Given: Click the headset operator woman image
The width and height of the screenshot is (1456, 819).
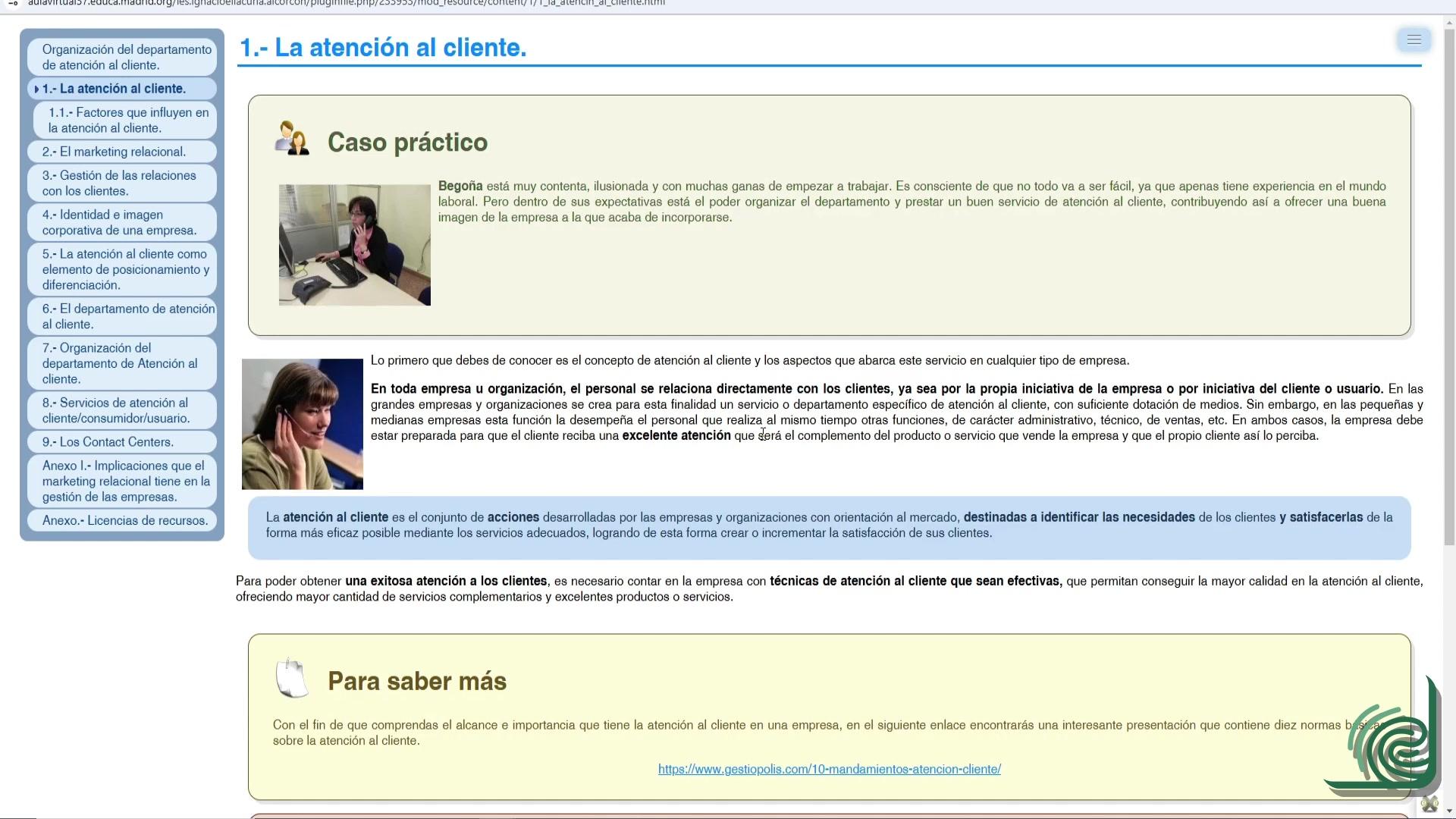Looking at the screenshot, I should pos(302,424).
